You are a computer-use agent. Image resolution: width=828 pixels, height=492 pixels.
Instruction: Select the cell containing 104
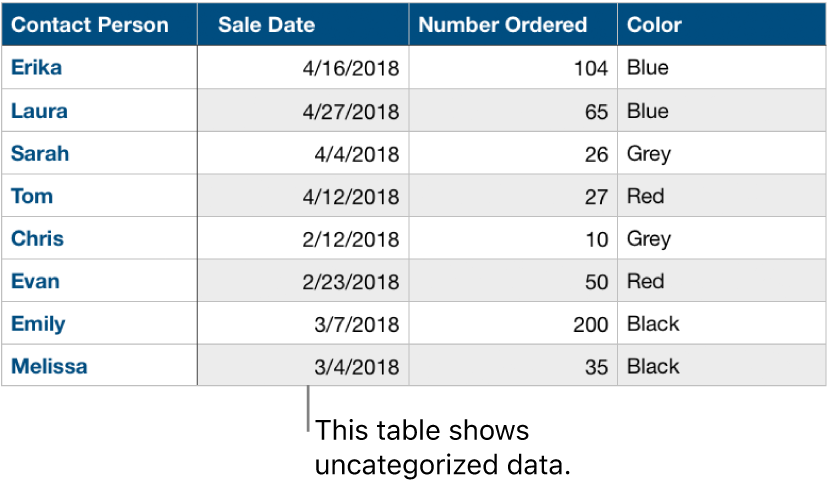[591, 69]
